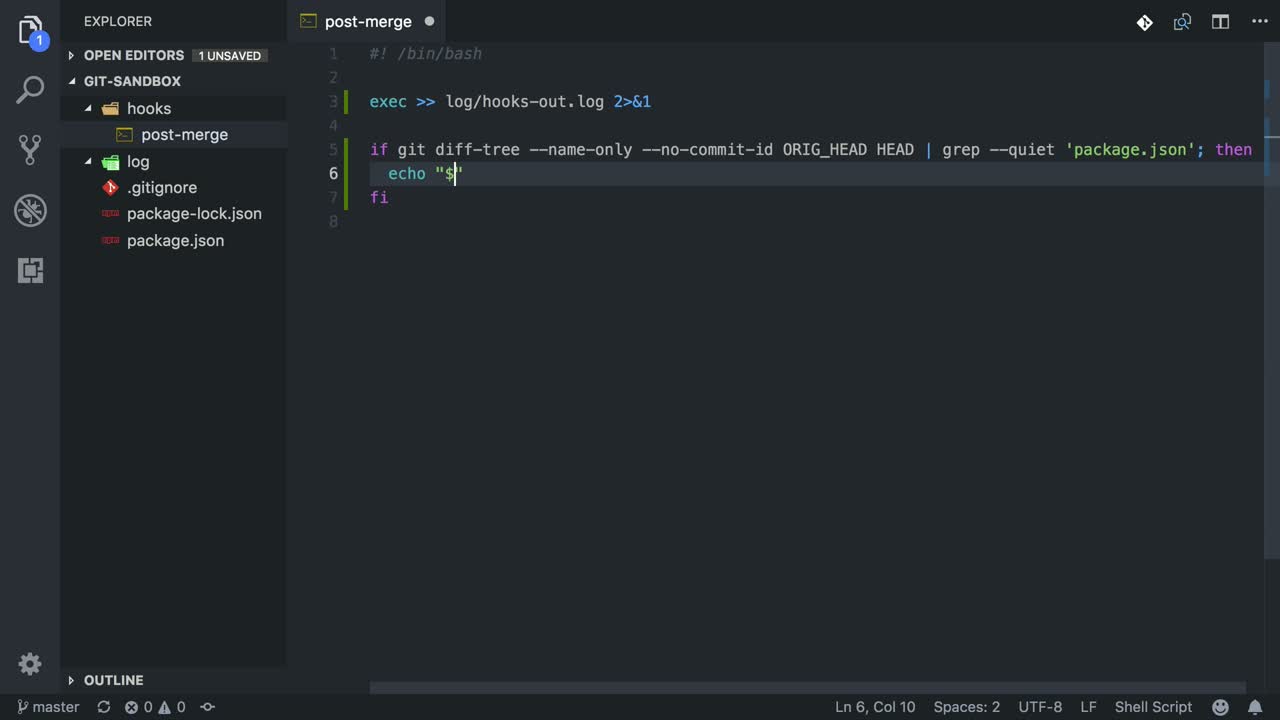Collapse the log folder arrow

[x=88, y=161]
